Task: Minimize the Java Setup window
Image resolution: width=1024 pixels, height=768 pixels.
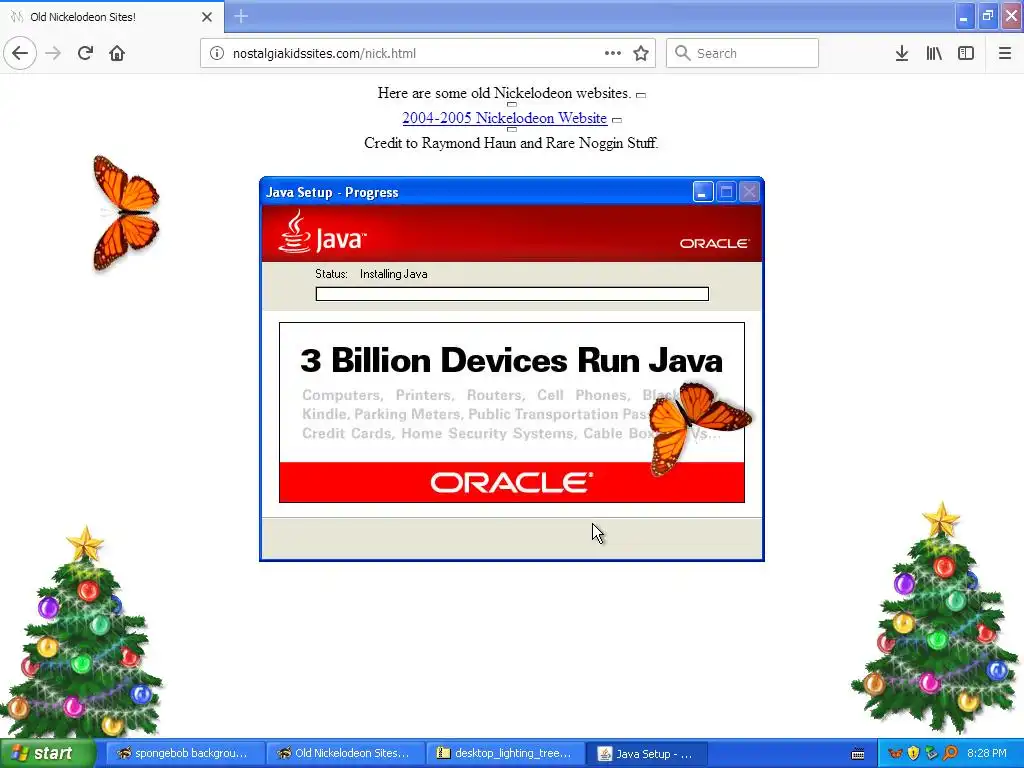Action: tap(703, 192)
